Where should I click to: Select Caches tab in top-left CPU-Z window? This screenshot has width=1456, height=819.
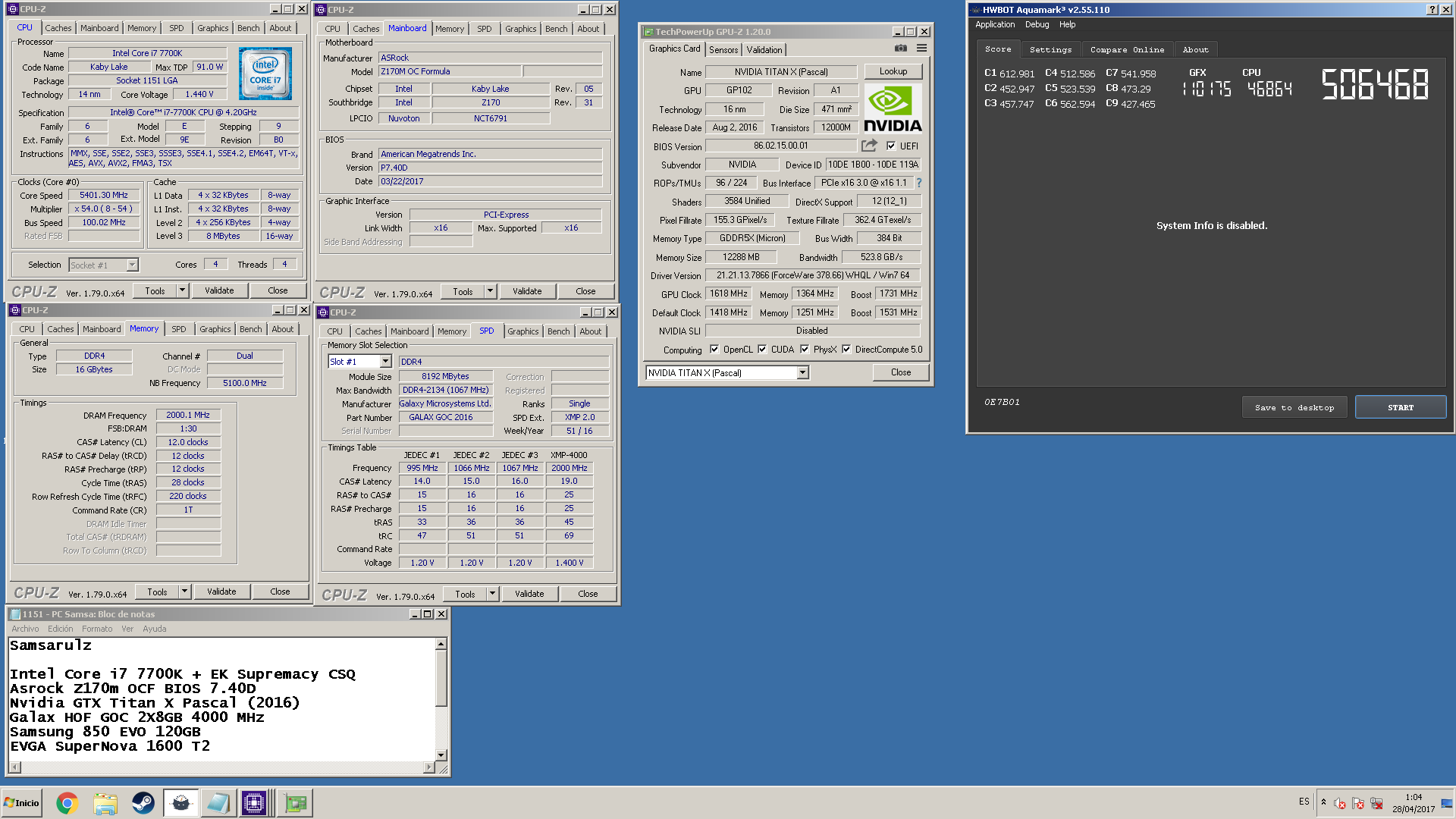click(x=58, y=28)
